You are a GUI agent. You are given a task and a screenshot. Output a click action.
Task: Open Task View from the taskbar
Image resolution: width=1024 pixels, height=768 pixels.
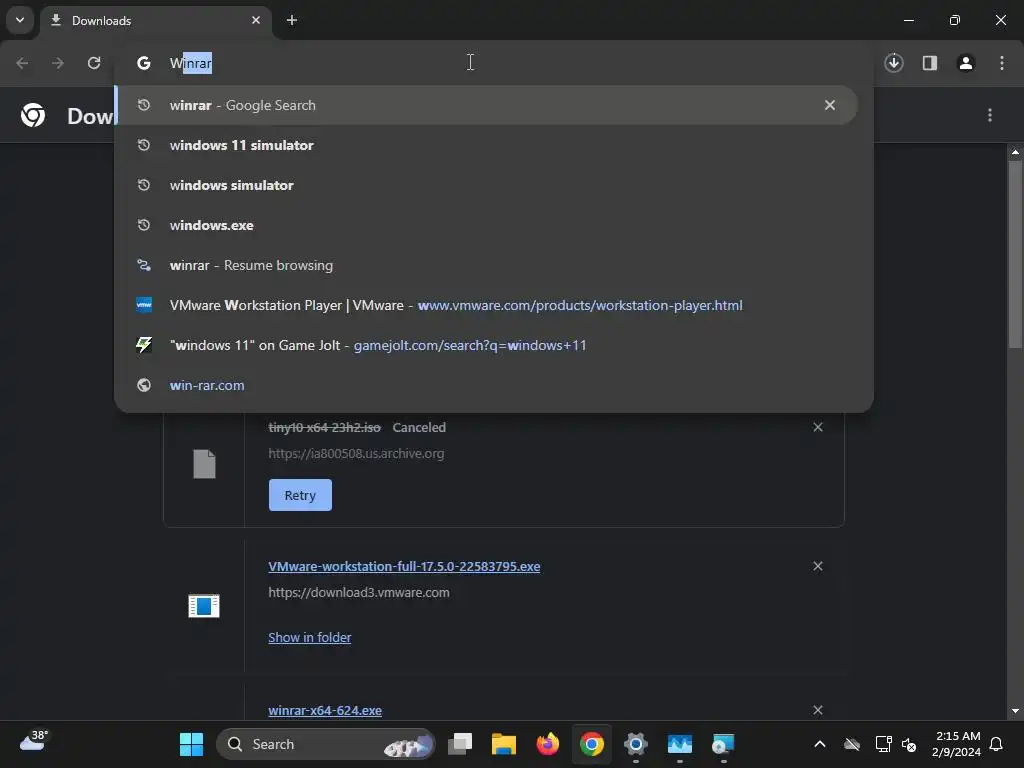pos(460,744)
